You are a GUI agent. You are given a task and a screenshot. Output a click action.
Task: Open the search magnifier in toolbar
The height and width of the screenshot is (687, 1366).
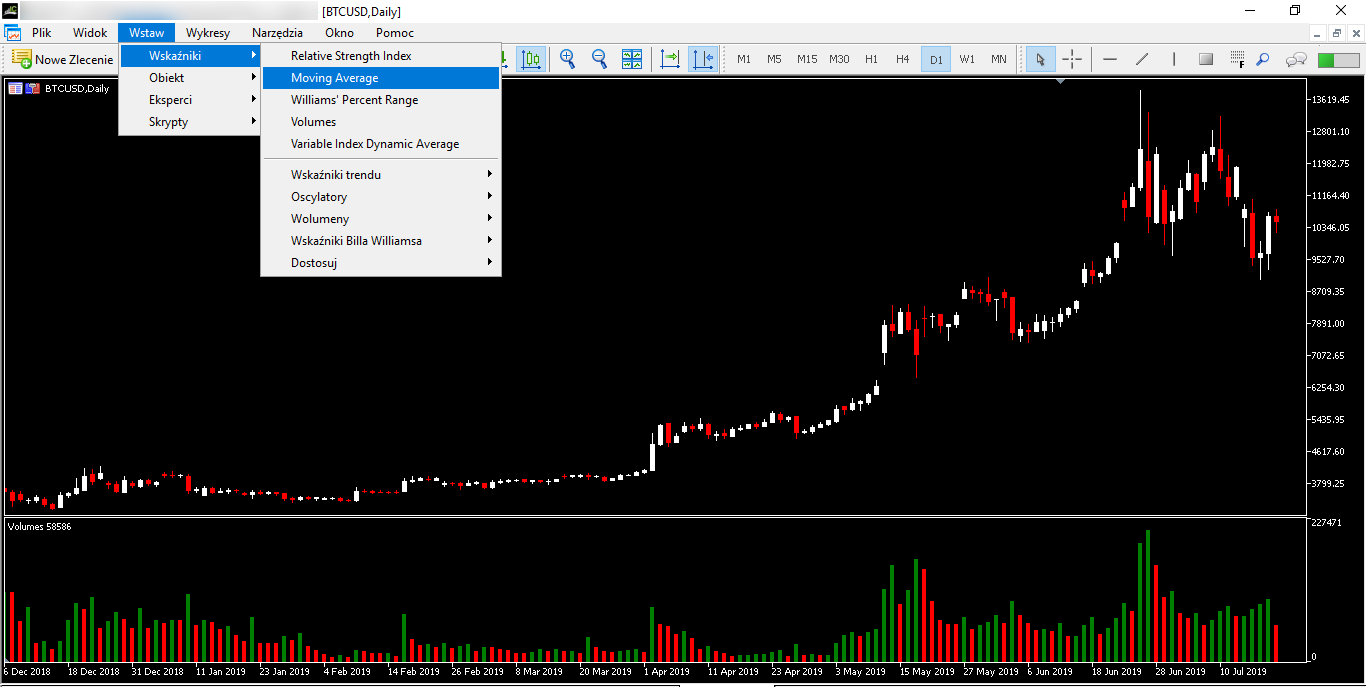tap(1263, 59)
